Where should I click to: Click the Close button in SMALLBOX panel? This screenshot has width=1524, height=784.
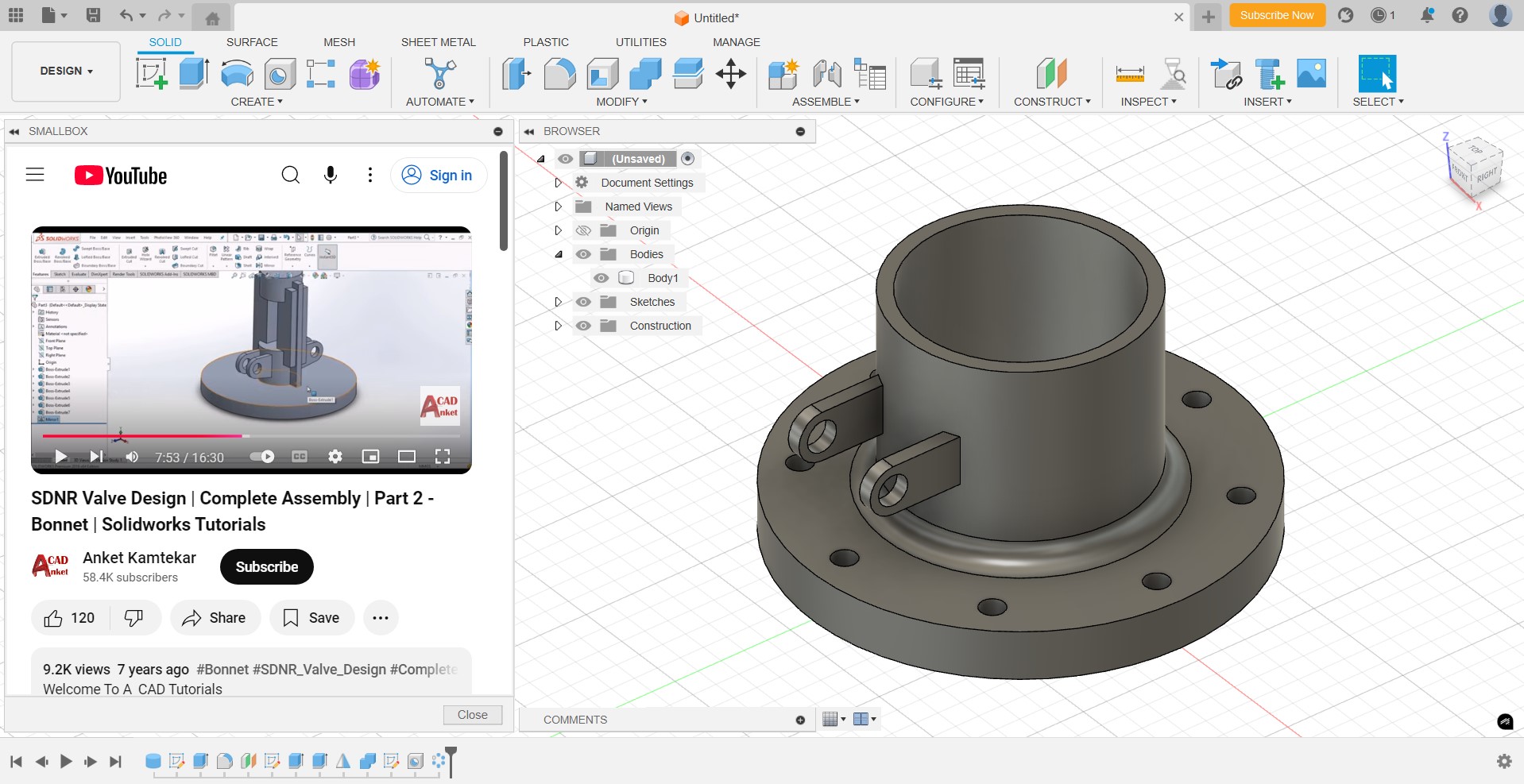[472, 715]
